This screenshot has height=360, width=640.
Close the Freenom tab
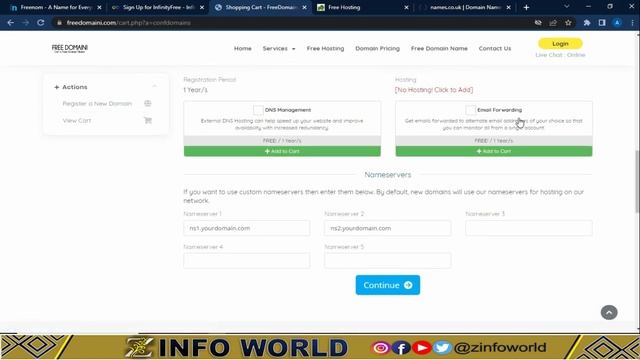(x=99, y=7)
